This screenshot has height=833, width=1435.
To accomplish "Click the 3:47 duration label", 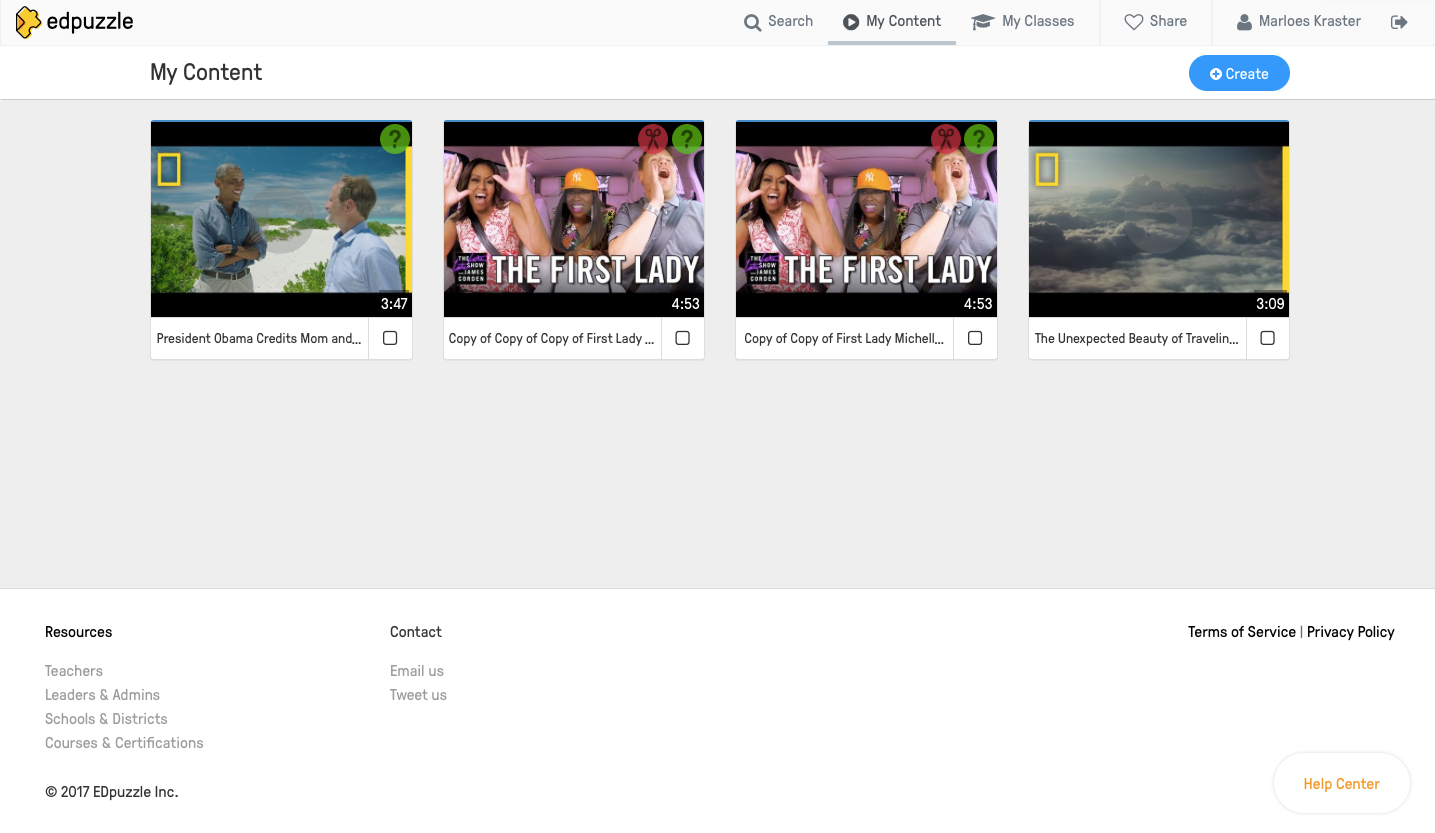I will tap(394, 304).
